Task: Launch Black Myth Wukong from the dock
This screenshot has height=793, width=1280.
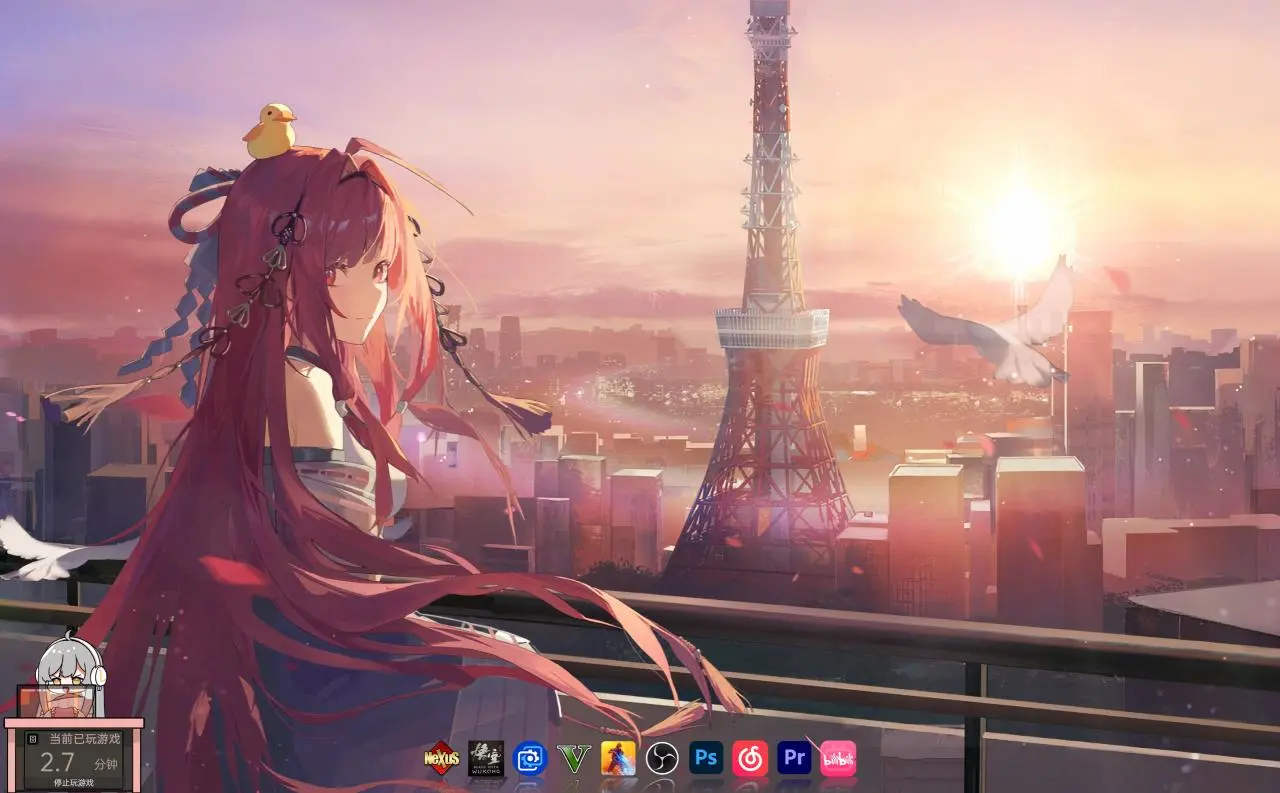Action: pyautogui.click(x=486, y=758)
